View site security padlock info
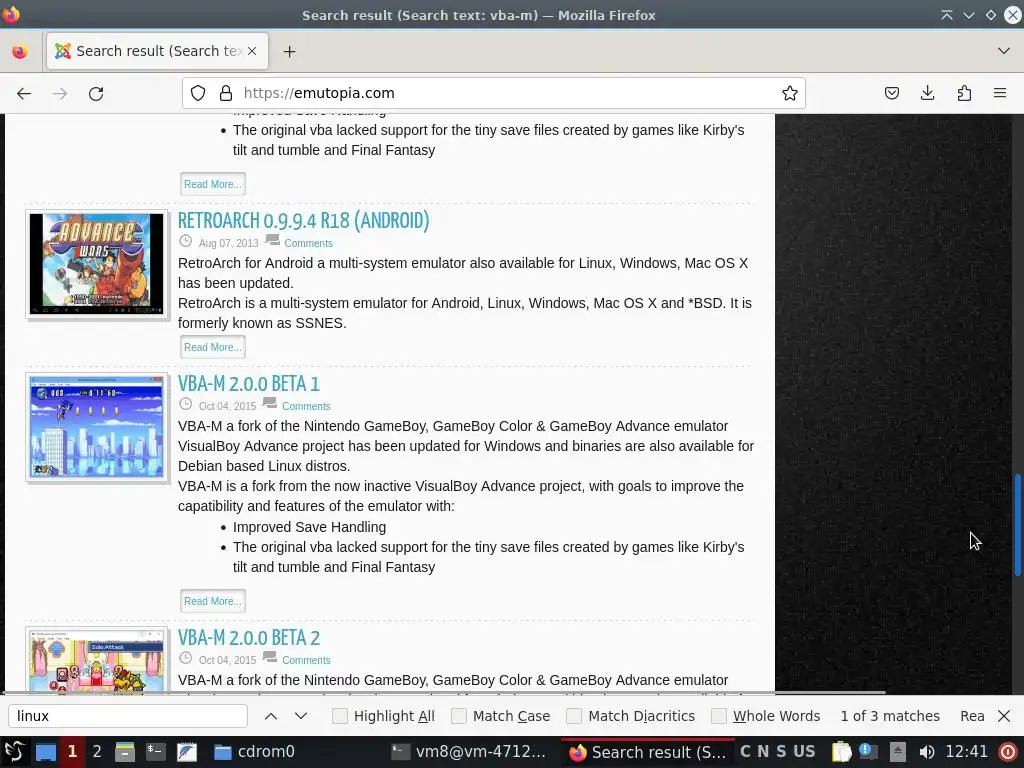1024x768 pixels. [226, 93]
